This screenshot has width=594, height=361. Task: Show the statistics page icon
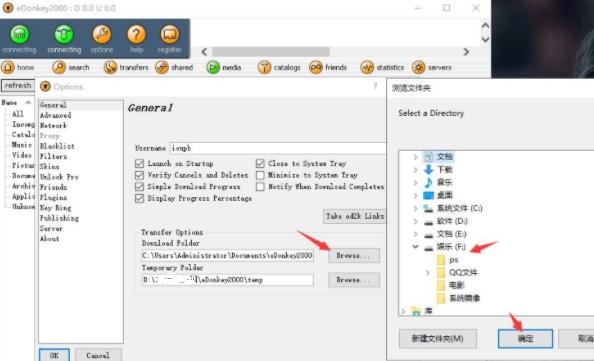(x=367, y=67)
